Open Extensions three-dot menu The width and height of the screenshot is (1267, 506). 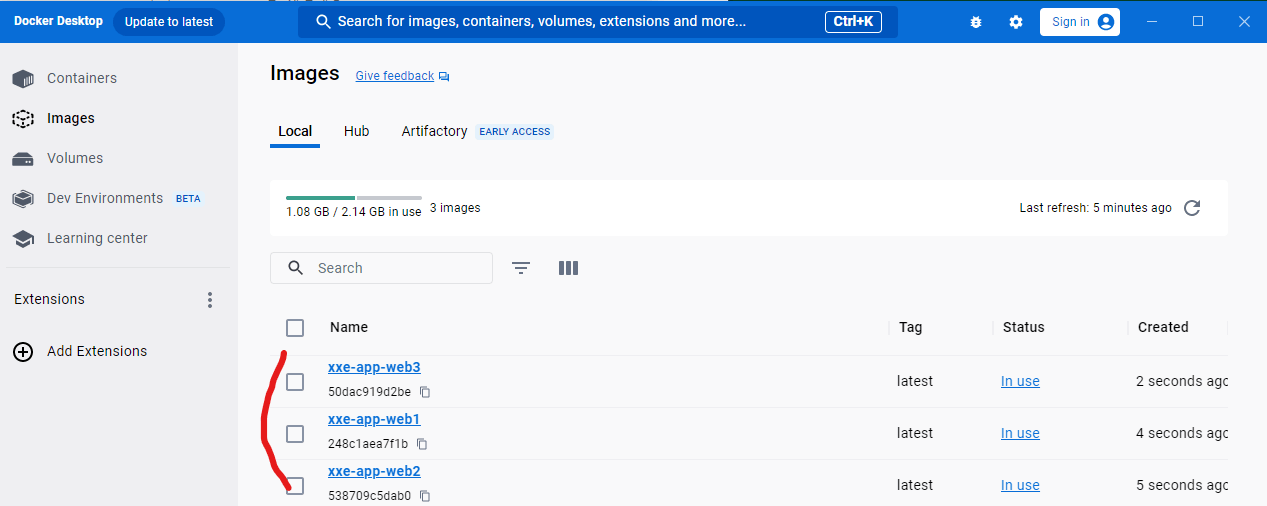tap(210, 300)
